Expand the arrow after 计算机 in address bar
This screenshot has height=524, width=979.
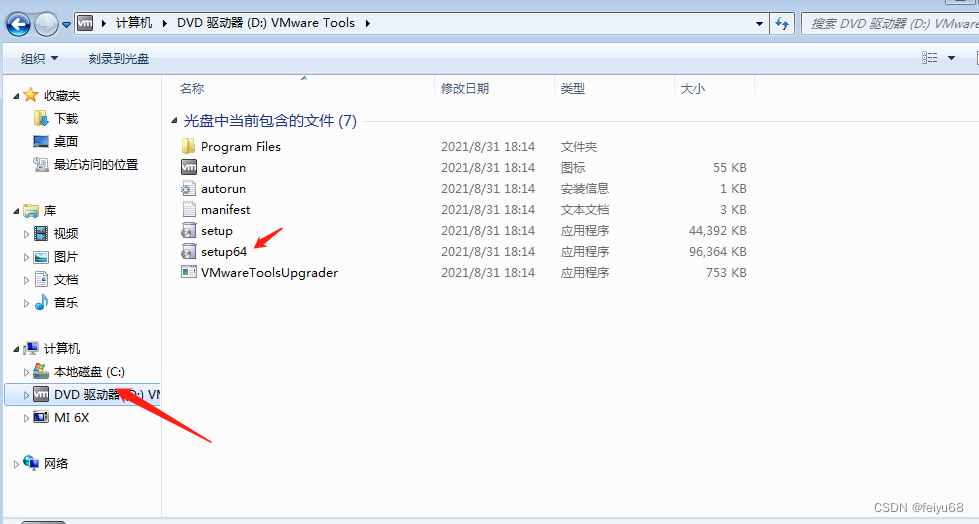(165, 23)
